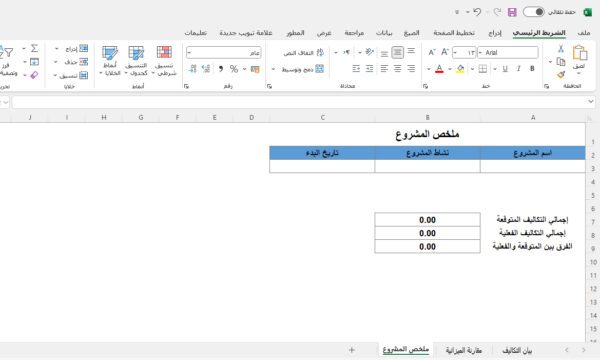
Task: Open Sort and Filter فرز وتصفية
Action: pos(8,61)
